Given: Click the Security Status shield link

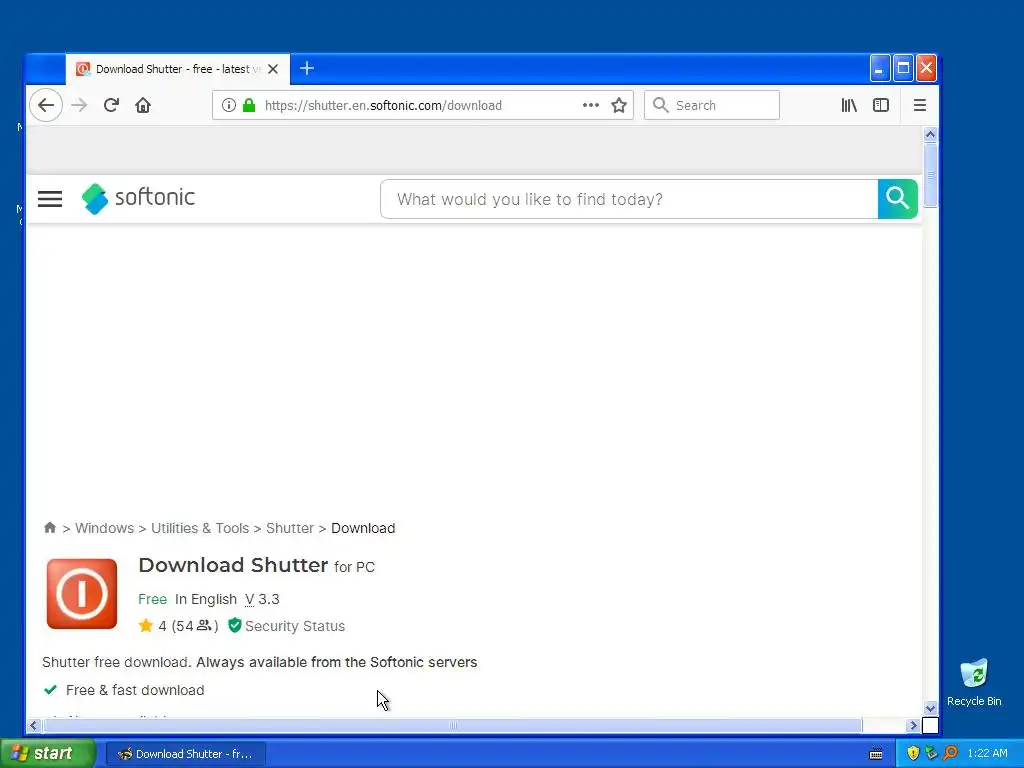Looking at the screenshot, I should (x=286, y=626).
